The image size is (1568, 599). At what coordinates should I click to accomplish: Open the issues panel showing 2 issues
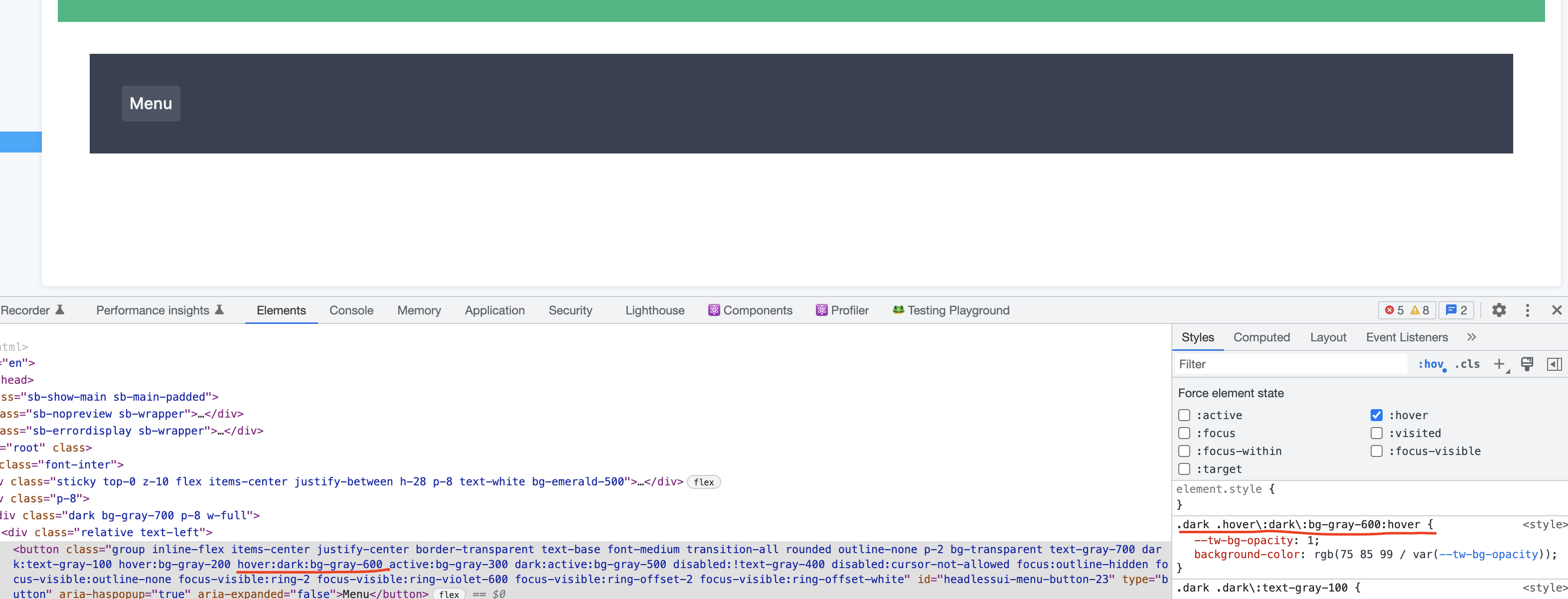point(1456,310)
